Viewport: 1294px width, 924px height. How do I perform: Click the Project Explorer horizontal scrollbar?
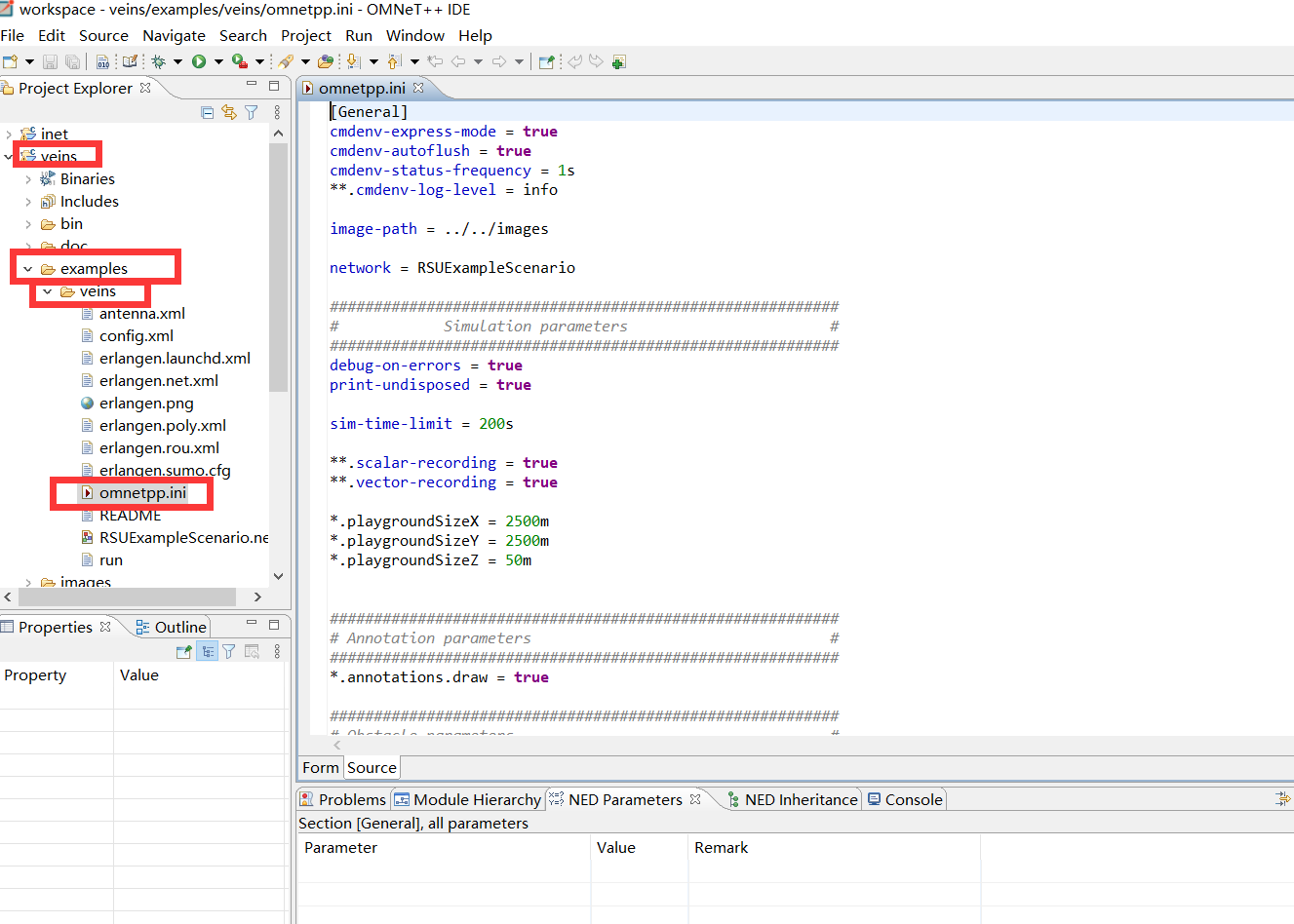pyautogui.click(x=127, y=597)
